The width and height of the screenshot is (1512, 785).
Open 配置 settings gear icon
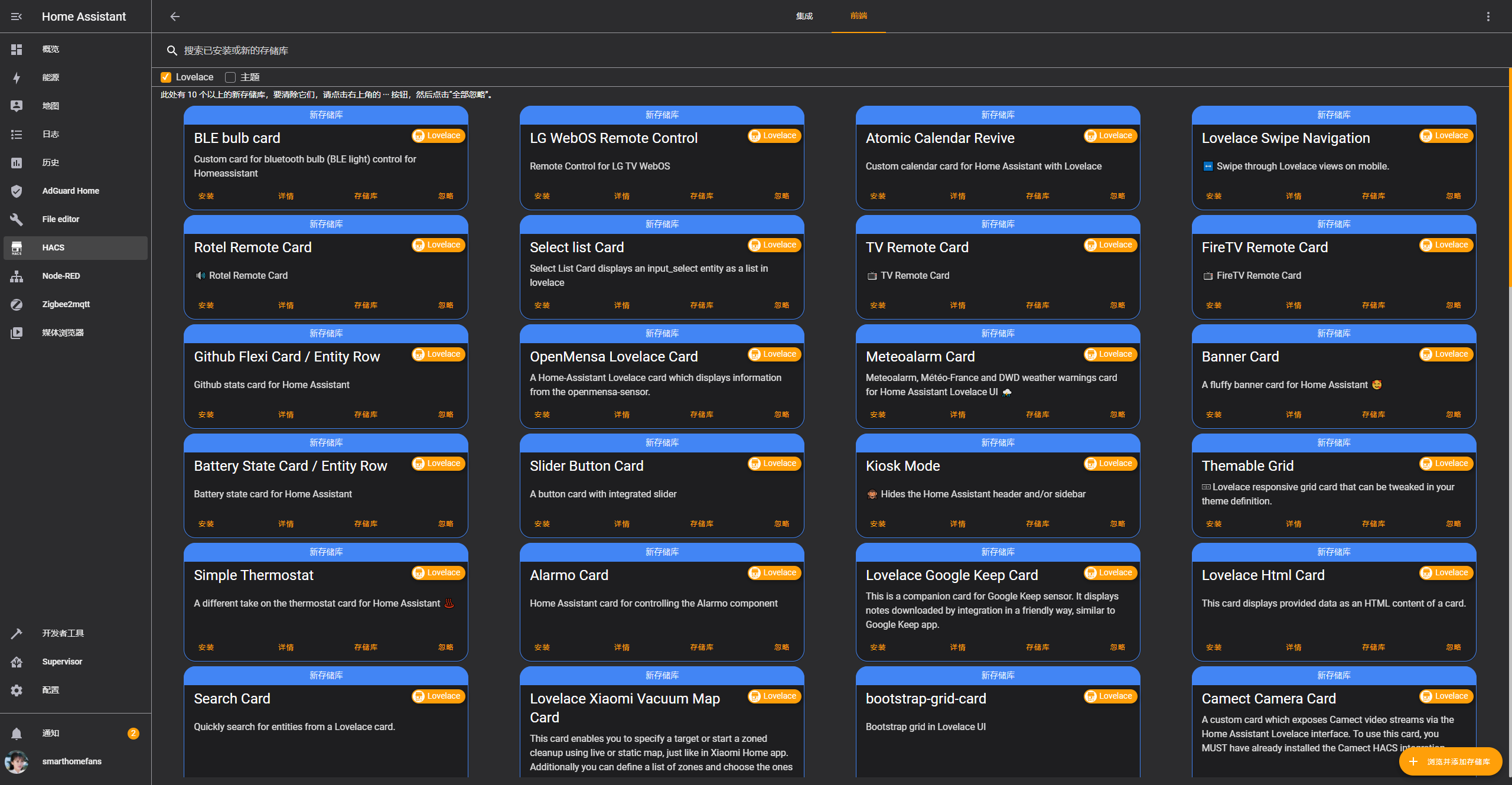click(x=17, y=690)
